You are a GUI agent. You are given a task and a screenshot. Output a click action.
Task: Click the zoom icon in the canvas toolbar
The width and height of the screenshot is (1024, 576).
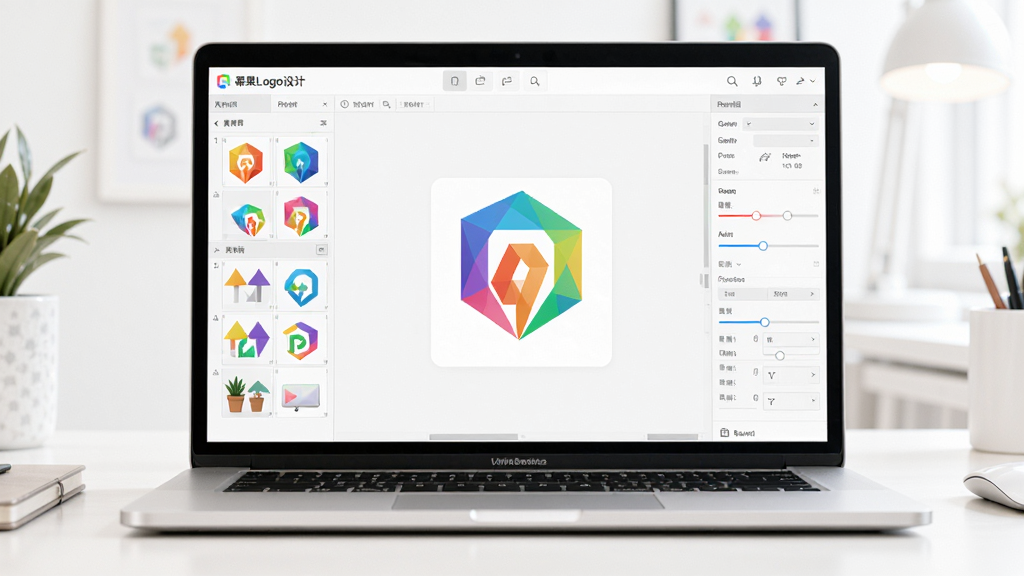(387, 104)
